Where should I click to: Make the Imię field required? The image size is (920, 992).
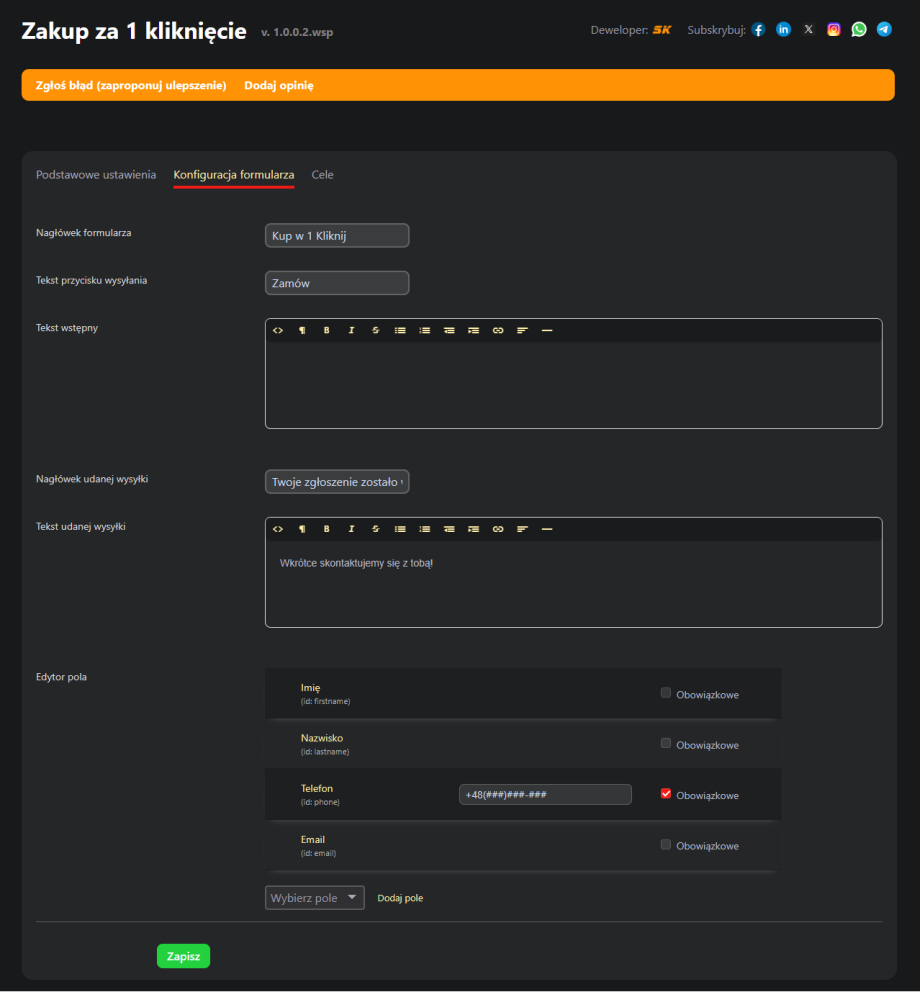click(666, 693)
